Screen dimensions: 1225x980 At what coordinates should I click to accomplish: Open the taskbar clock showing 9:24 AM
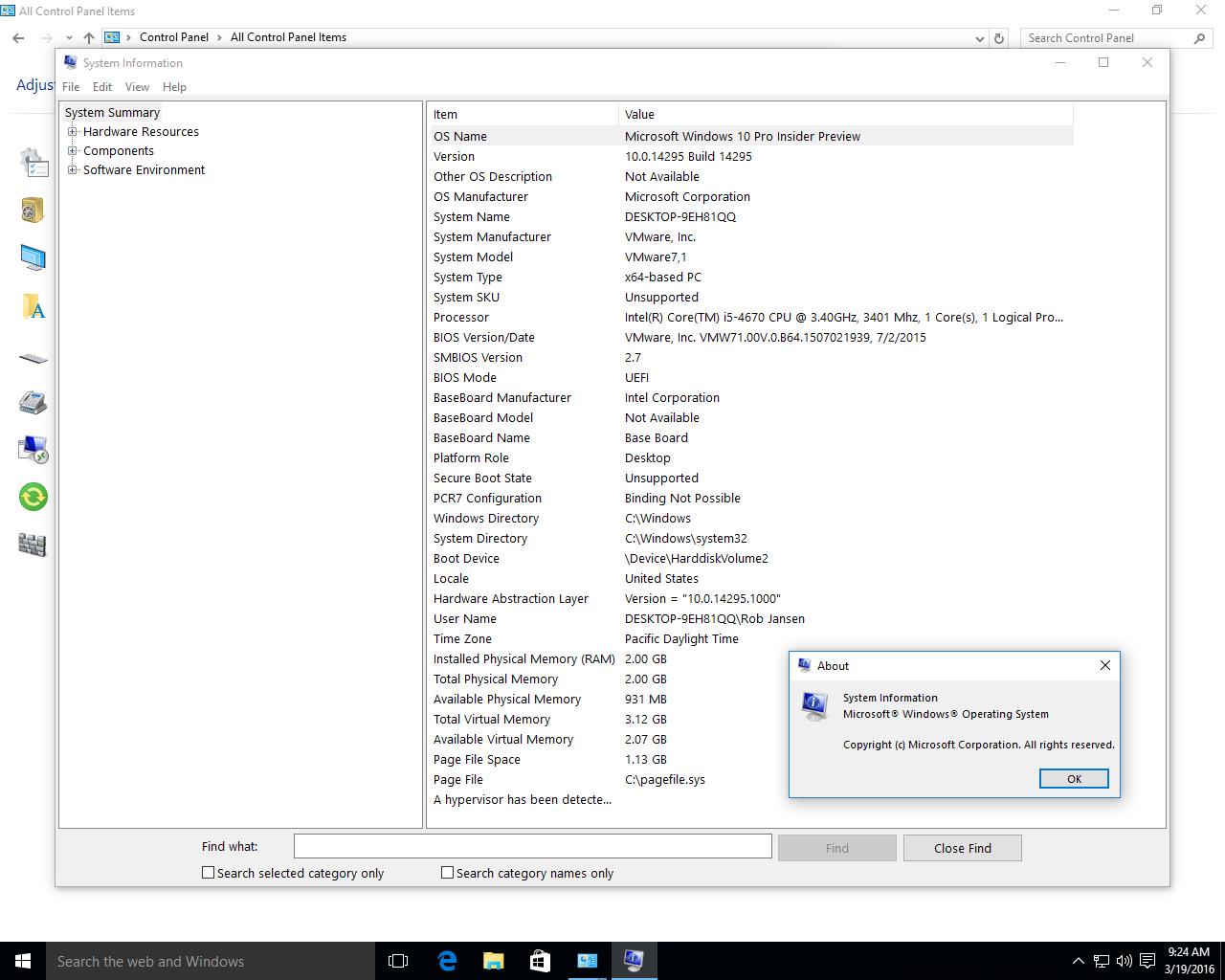1189,961
